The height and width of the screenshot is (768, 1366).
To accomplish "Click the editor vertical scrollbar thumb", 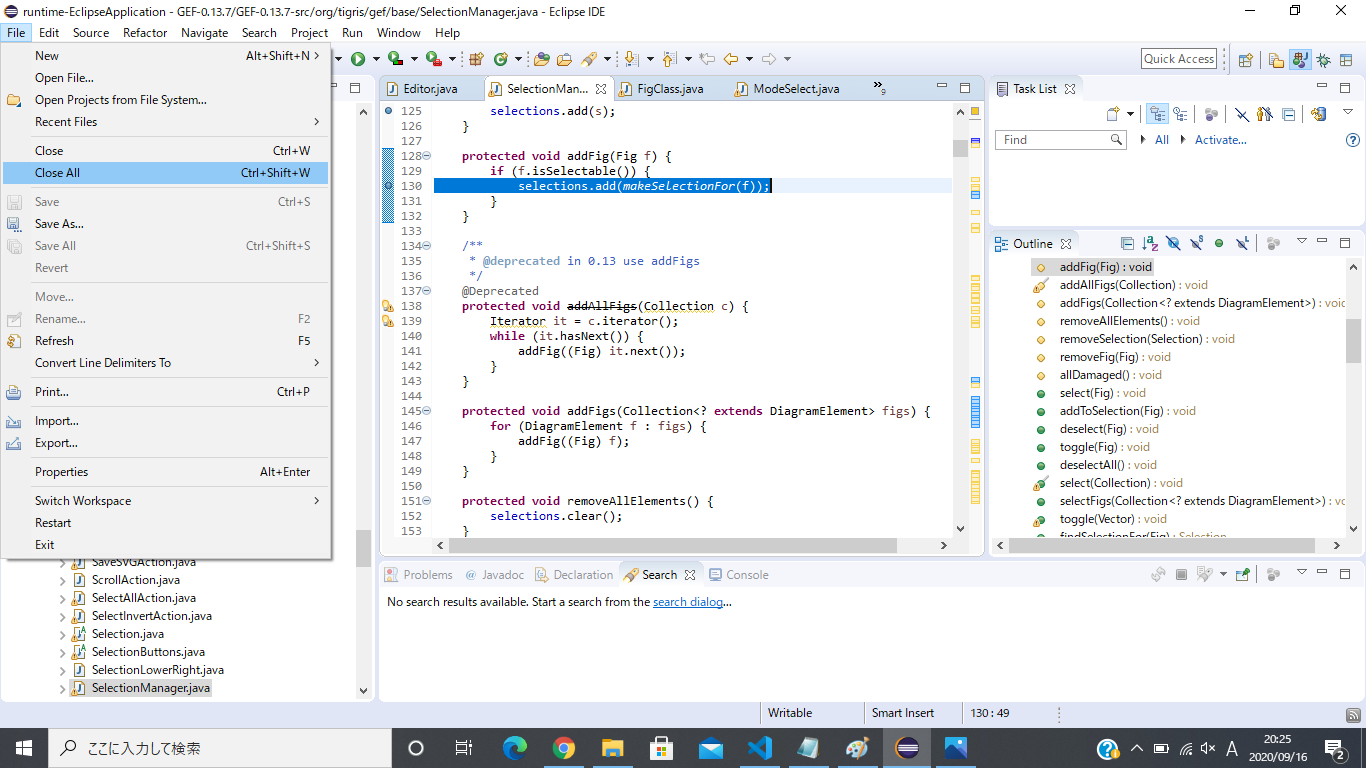I will point(960,148).
